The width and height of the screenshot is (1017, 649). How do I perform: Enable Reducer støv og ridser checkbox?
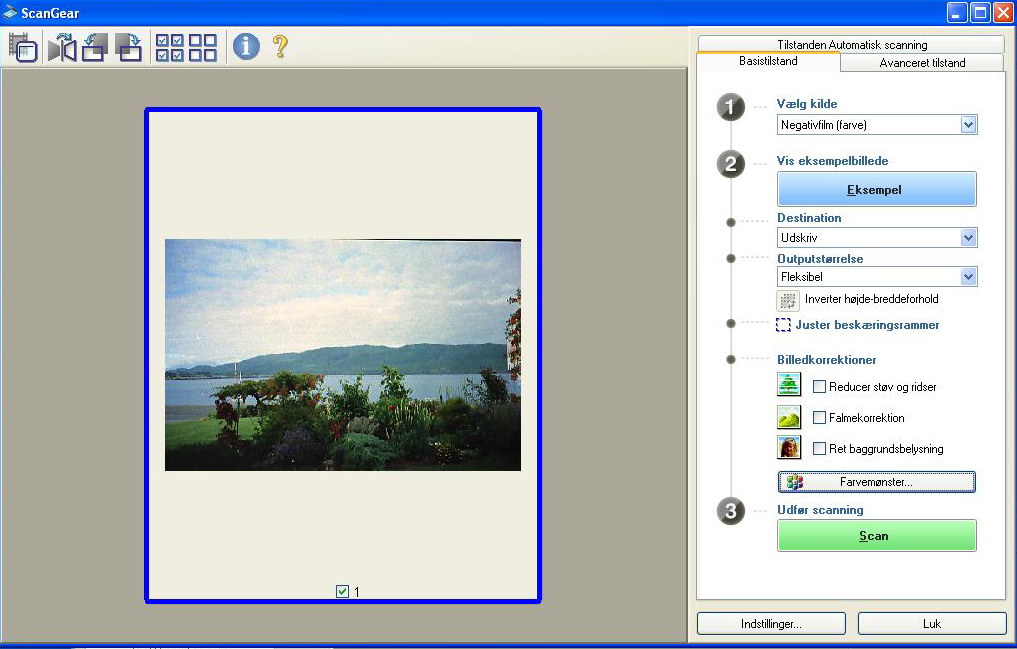[819, 387]
